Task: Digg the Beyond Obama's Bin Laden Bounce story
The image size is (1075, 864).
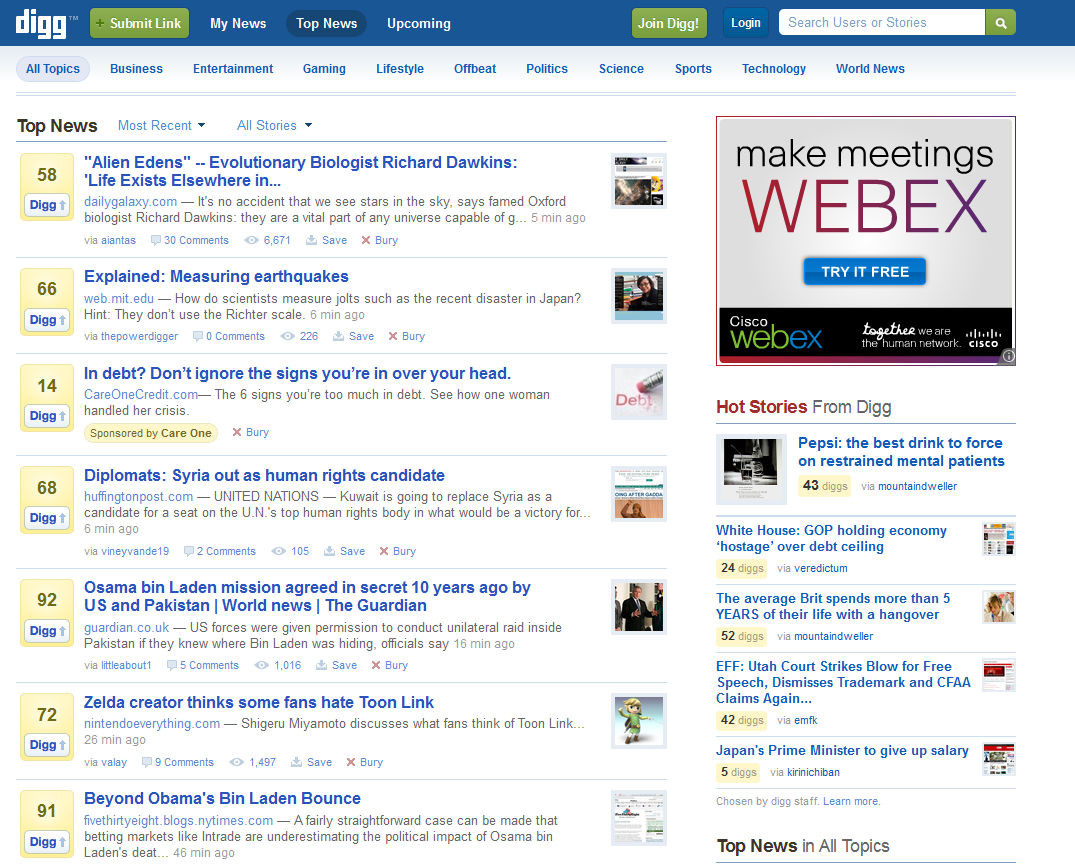Action: click(47, 841)
